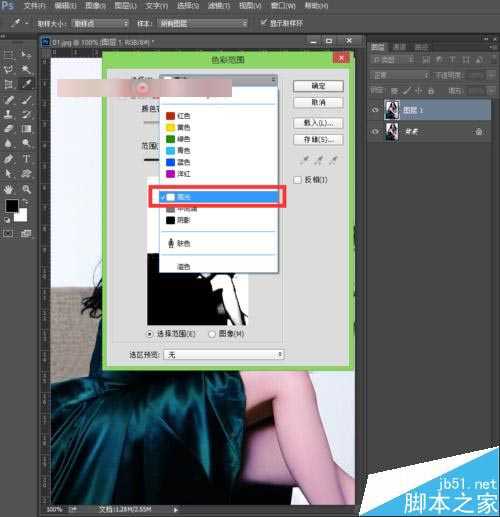500x517 pixels.
Task: Click the 存储(S)... button
Action: pyautogui.click(x=318, y=139)
